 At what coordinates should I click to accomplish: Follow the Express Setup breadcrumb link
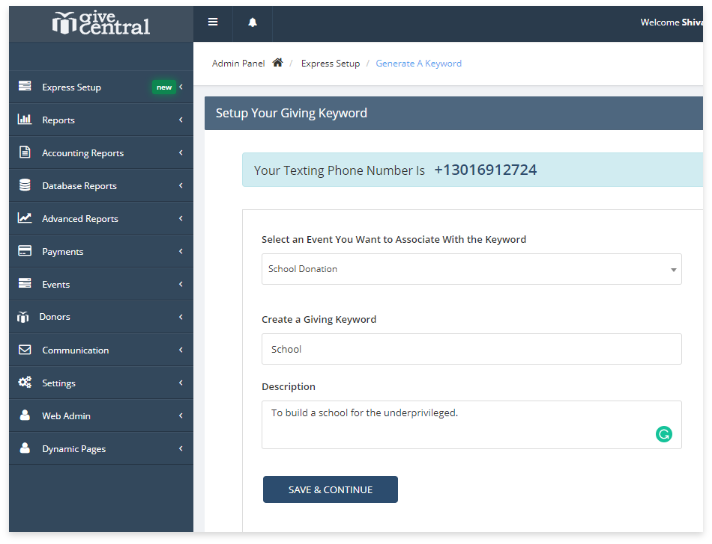click(330, 63)
